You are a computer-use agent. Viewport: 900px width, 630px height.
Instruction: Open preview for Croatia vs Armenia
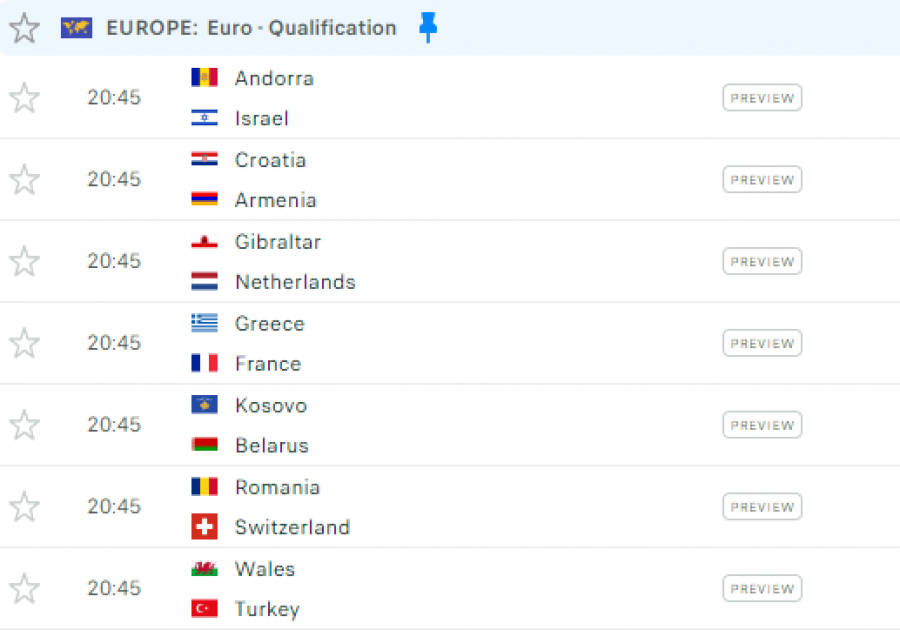[x=762, y=180]
